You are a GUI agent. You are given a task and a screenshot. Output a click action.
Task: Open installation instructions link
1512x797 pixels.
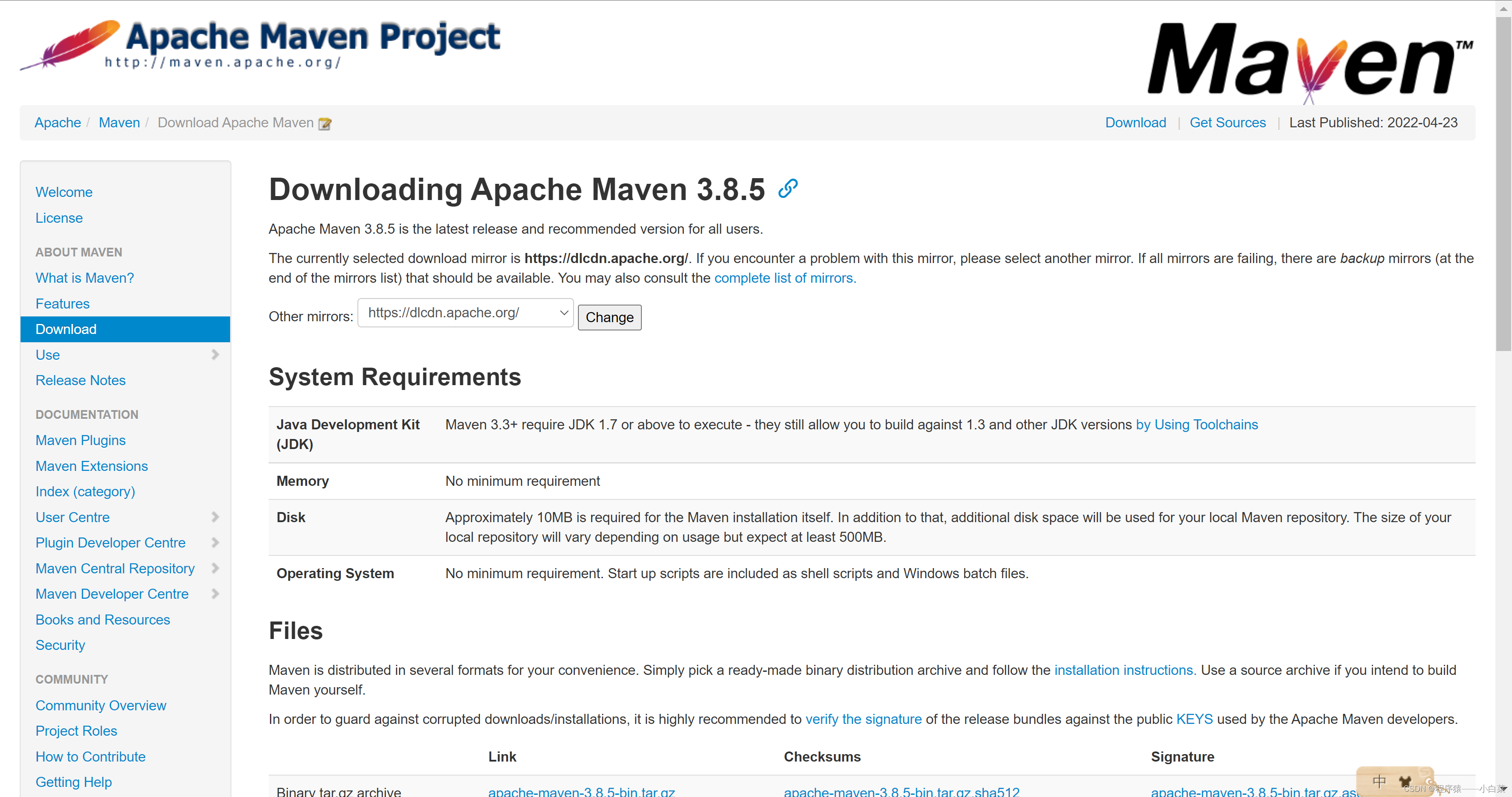[1125, 670]
